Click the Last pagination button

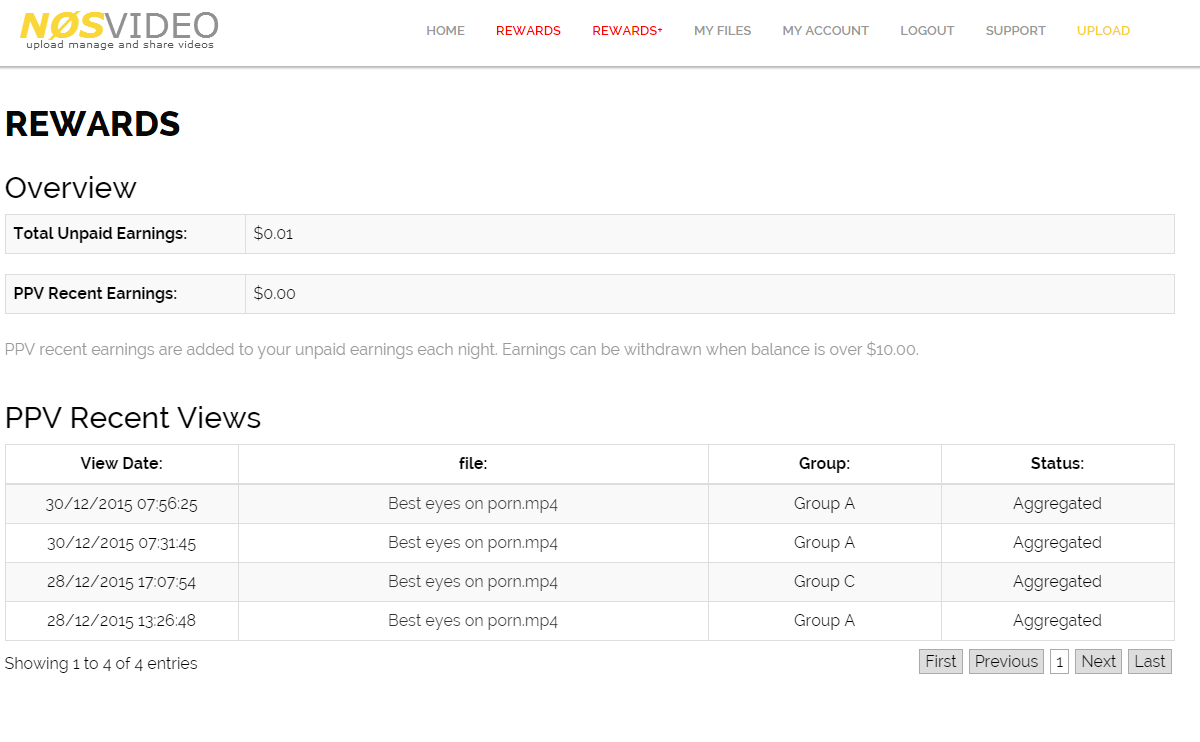[1150, 661]
